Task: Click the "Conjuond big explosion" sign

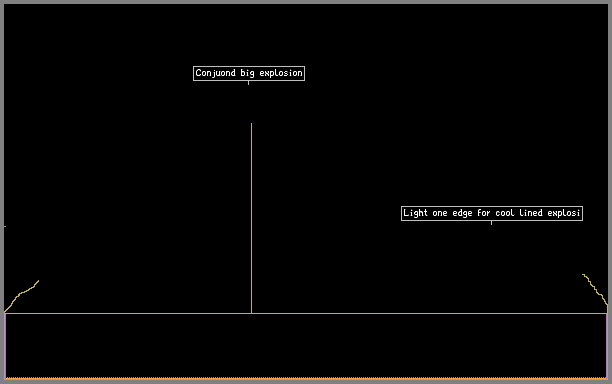Action: [249, 73]
